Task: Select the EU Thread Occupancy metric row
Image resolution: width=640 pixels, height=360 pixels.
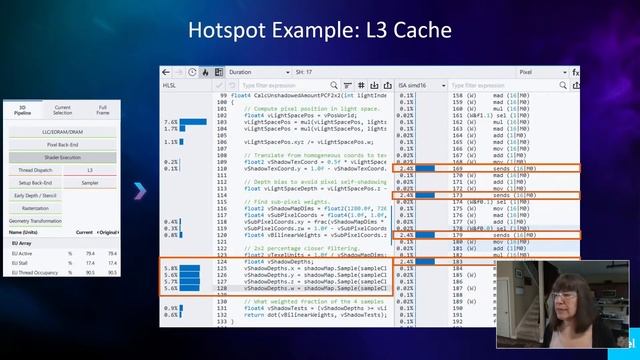Action: click(62, 273)
